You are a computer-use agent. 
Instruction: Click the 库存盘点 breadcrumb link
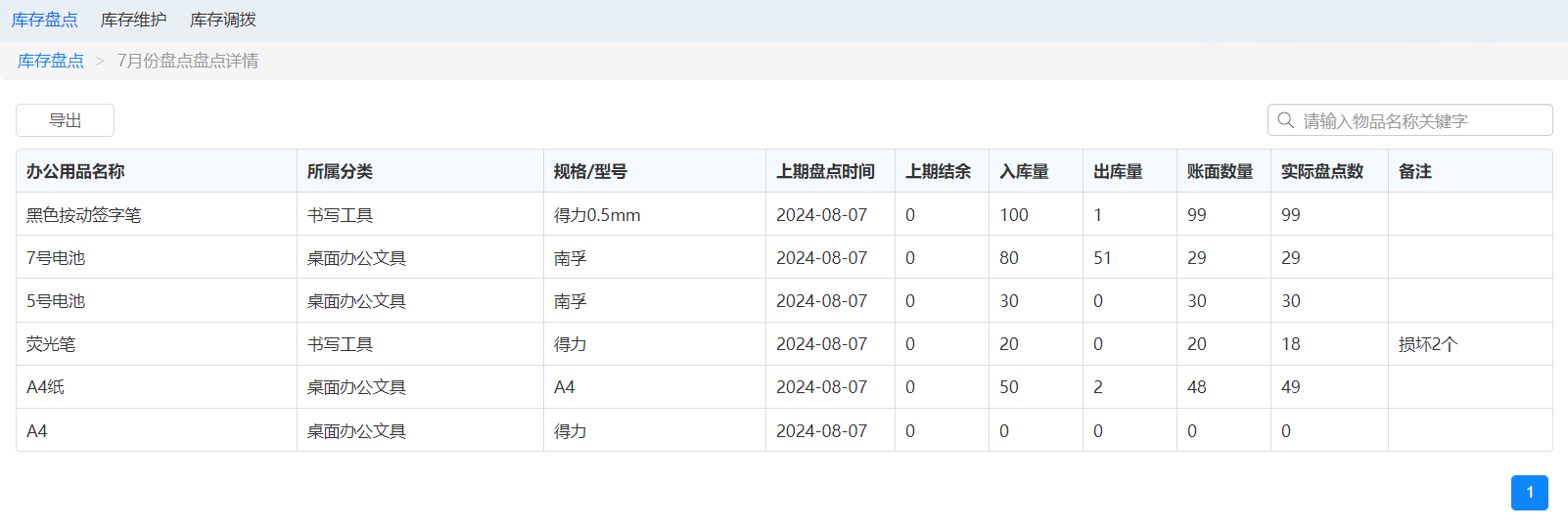(51, 61)
